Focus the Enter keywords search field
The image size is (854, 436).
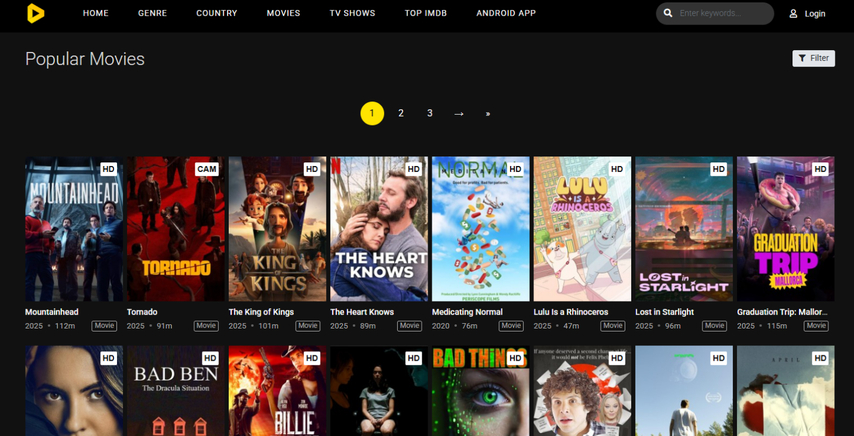715,14
